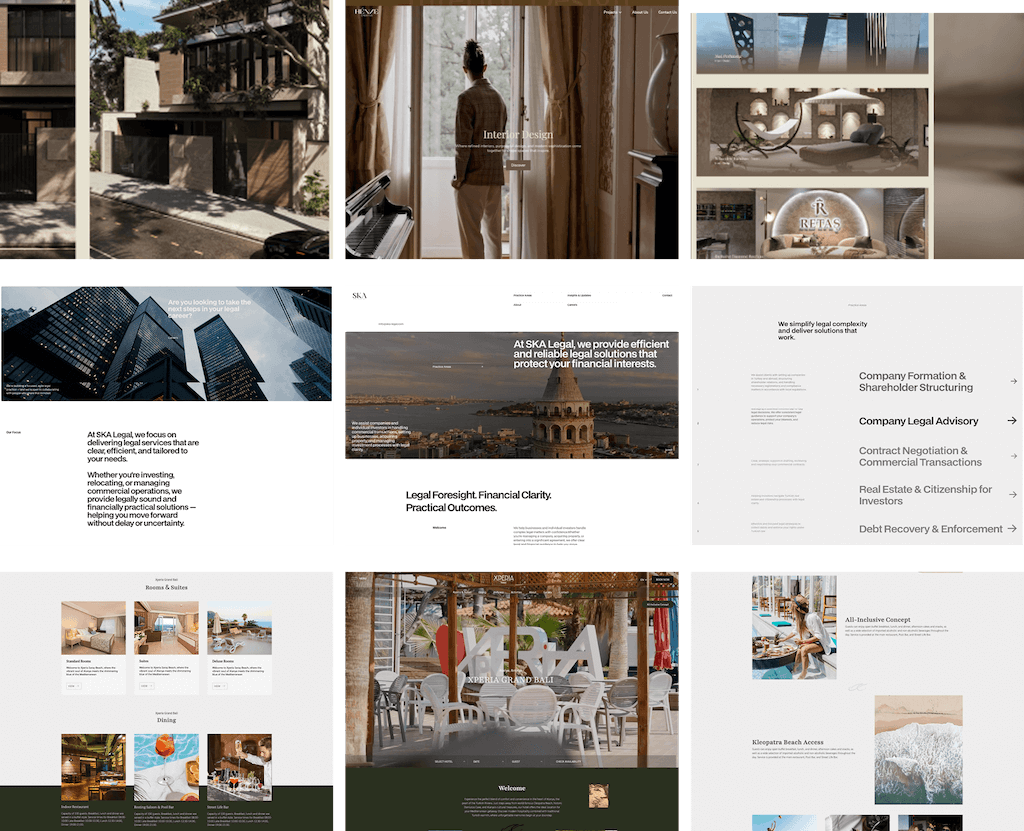Click the 'Rooms & Suites' section heading
Image resolution: width=1024 pixels, height=831 pixels.
click(167, 587)
